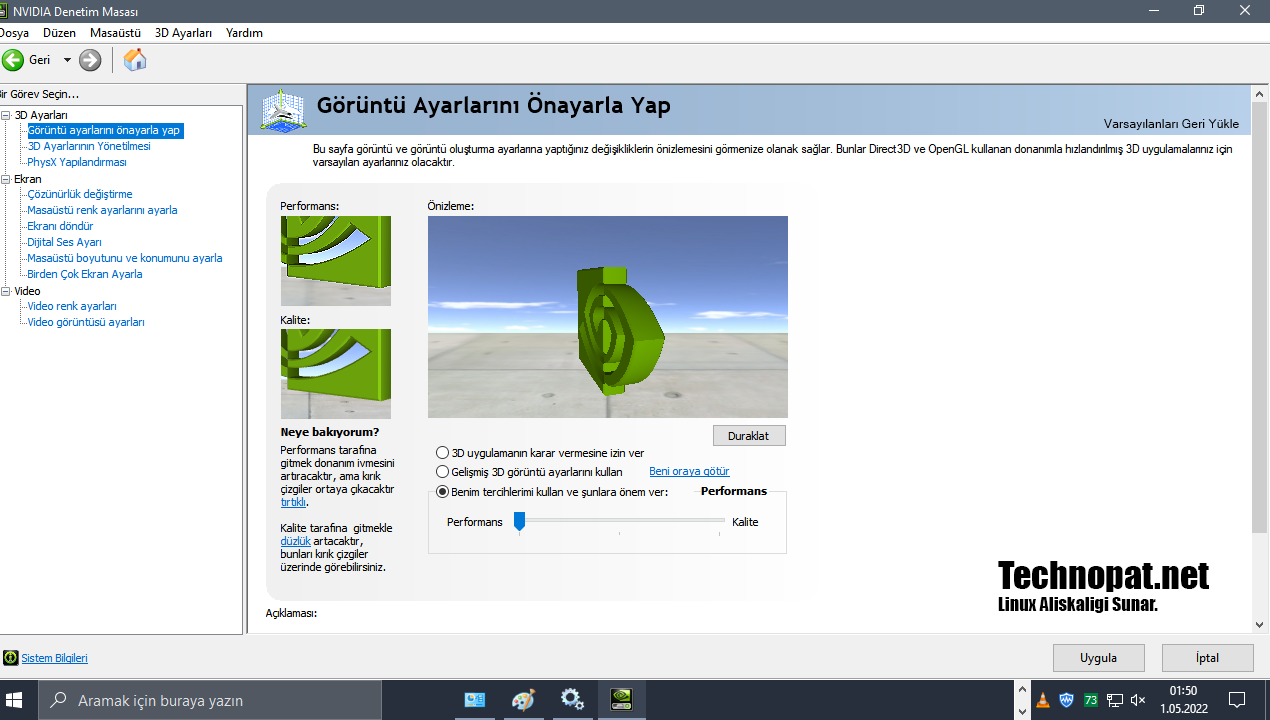
Task: Open the Masaüstü menu
Action: (x=115, y=33)
